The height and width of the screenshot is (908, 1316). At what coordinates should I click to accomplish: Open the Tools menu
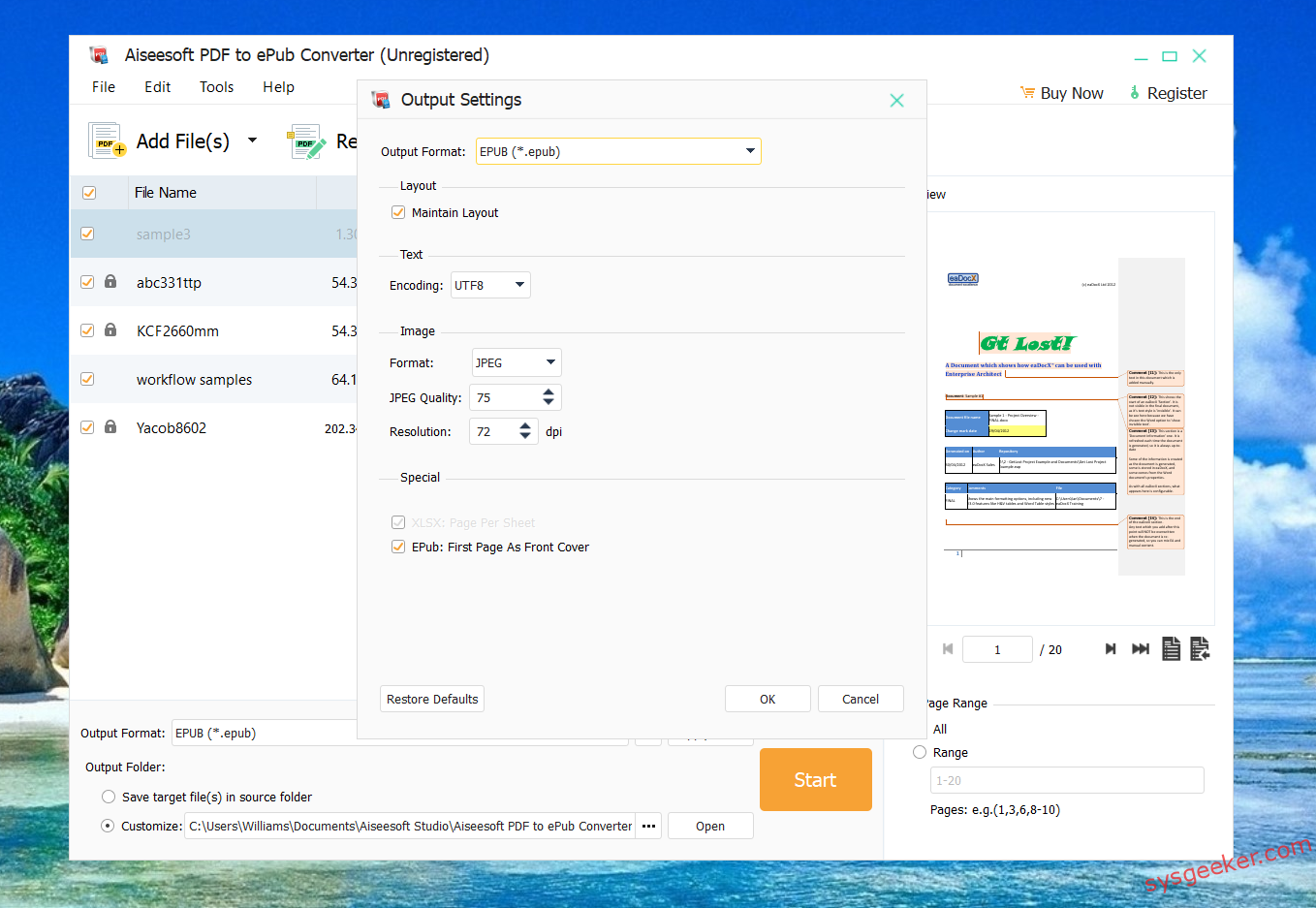pos(216,87)
